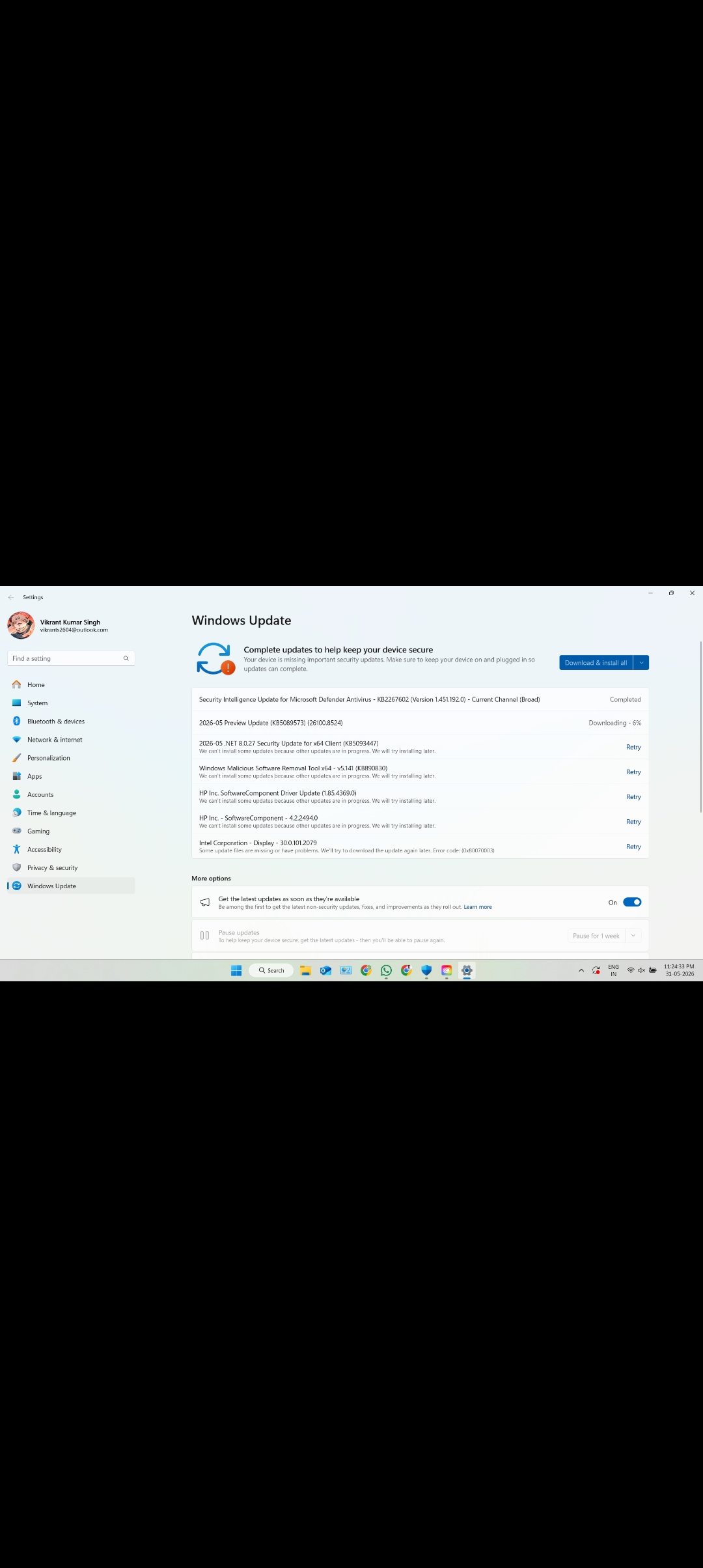Click the taskbar Search box
The height and width of the screenshot is (1568, 703).
click(x=271, y=970)
